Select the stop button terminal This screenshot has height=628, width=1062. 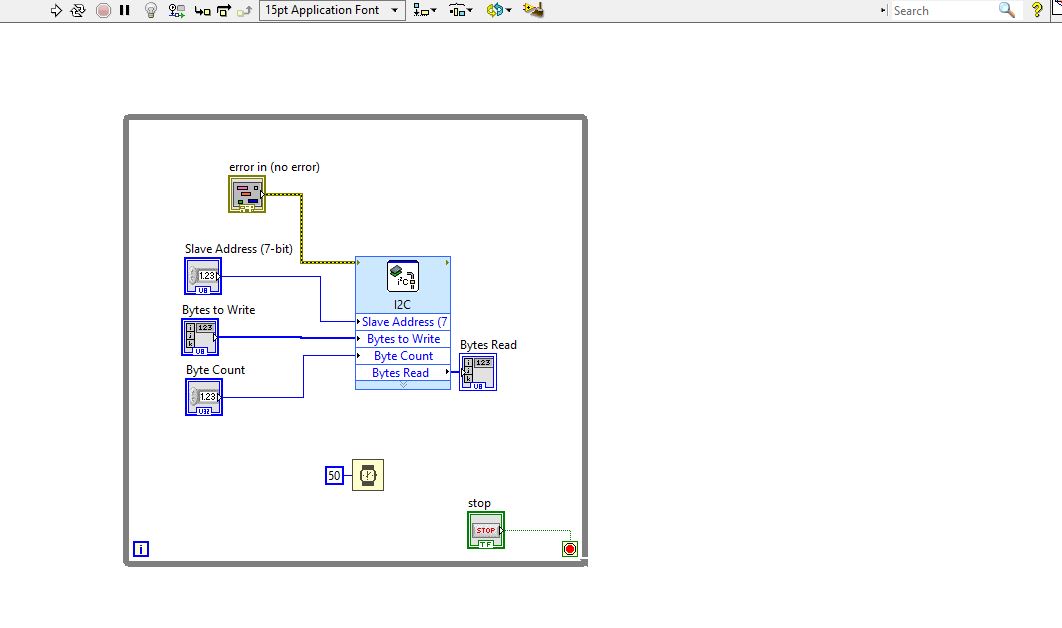pos(486,530)
